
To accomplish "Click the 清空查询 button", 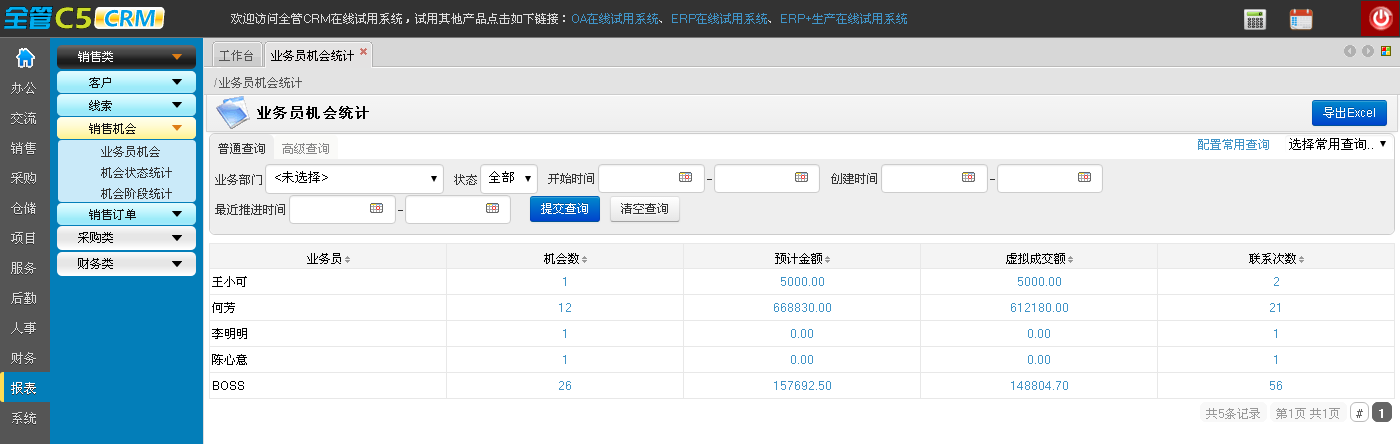I will click(x=645, y=209).
